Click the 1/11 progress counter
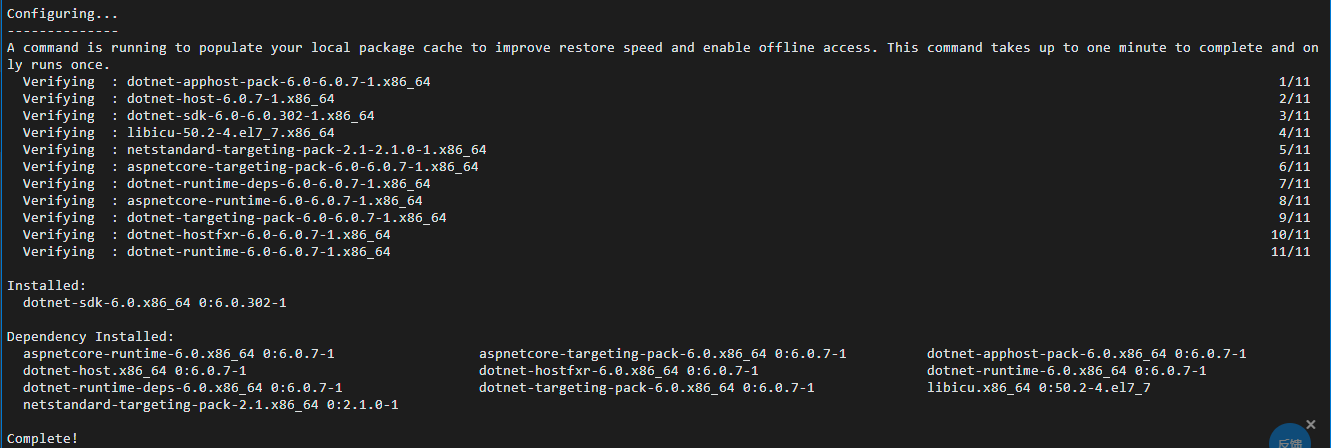 pyautogui.click(x=1294, y=81)
